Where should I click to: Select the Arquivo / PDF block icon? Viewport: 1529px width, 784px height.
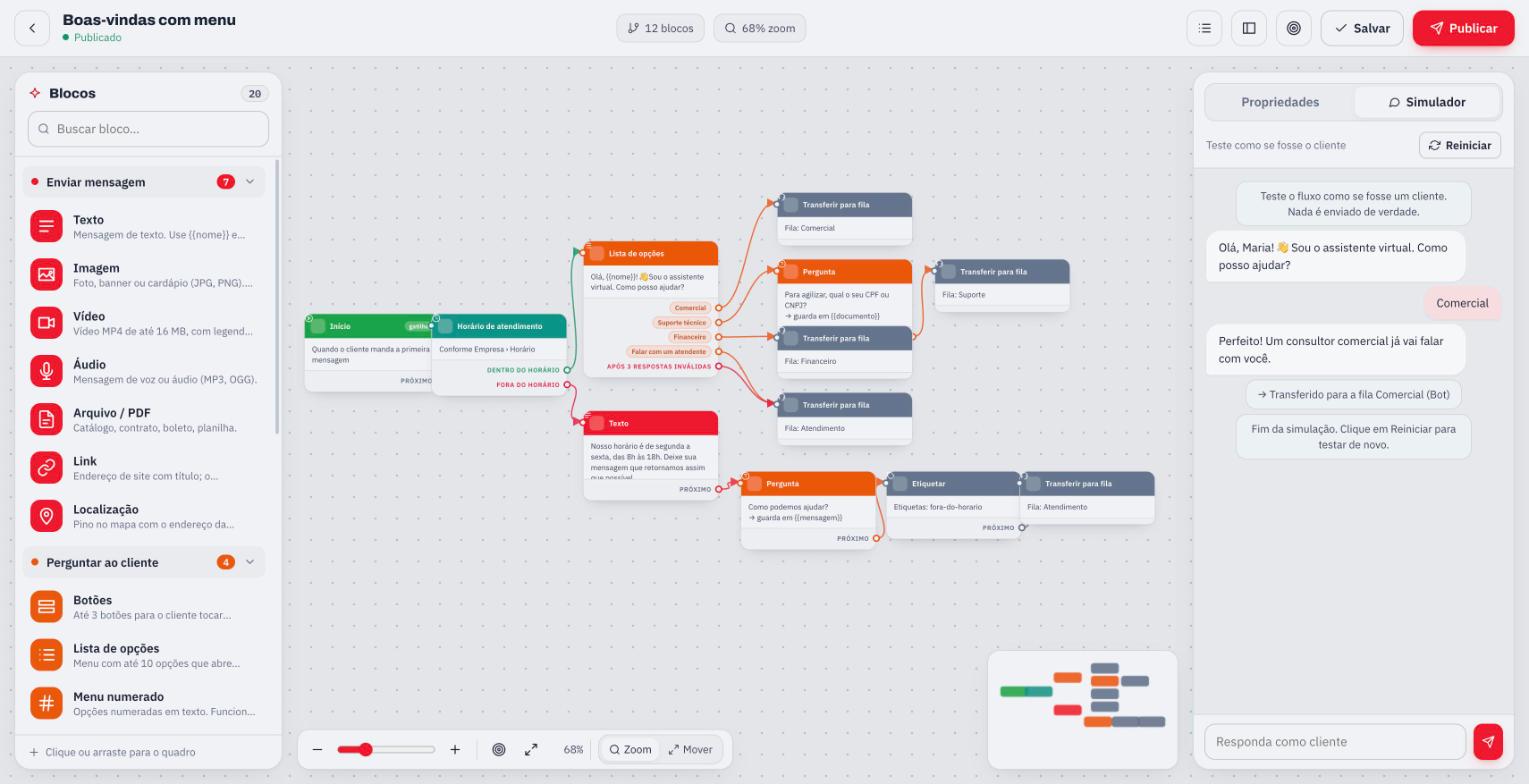(46, 419)
